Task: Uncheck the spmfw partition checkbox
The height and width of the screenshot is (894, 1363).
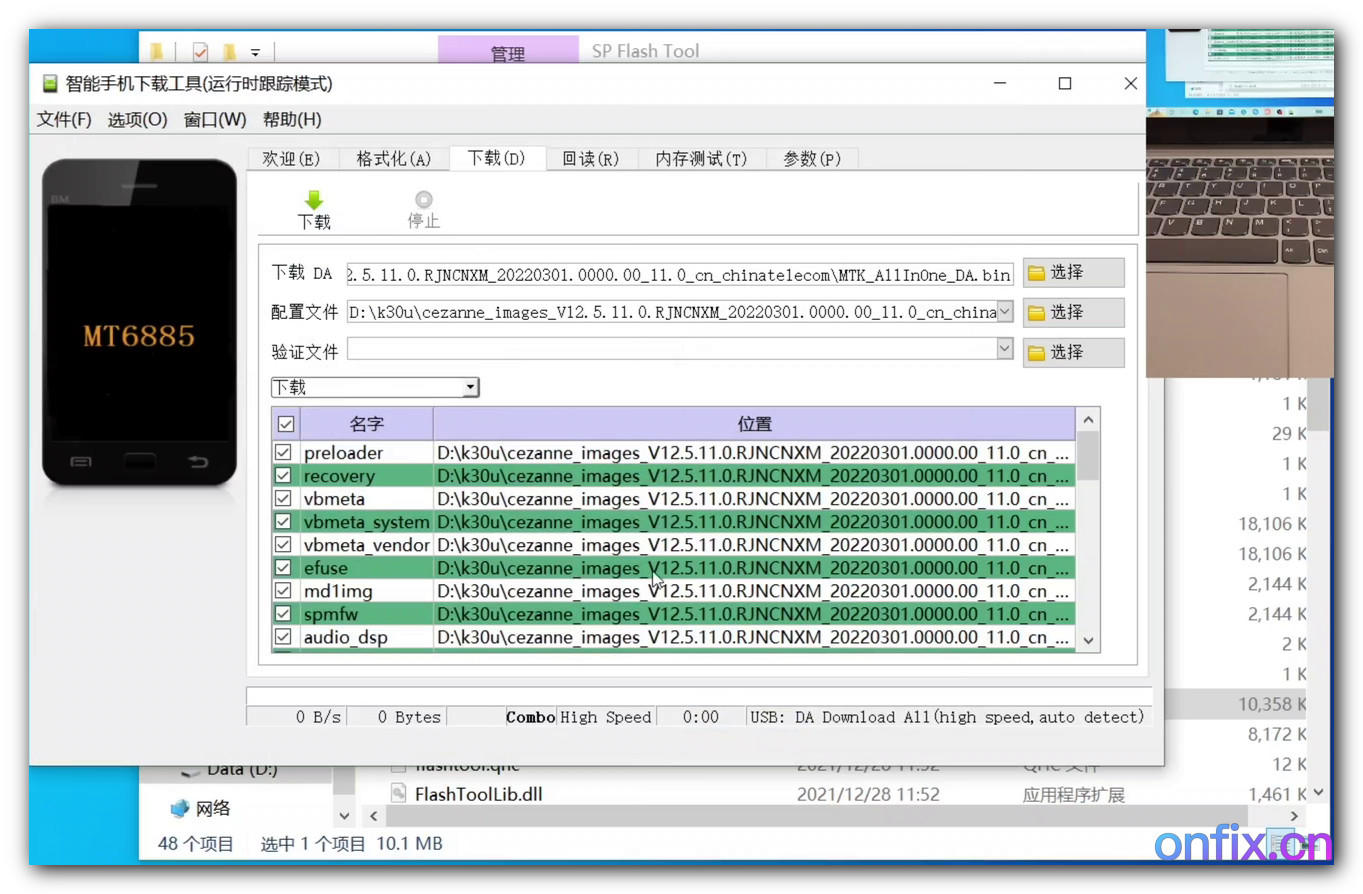Action: coord(284,614)
